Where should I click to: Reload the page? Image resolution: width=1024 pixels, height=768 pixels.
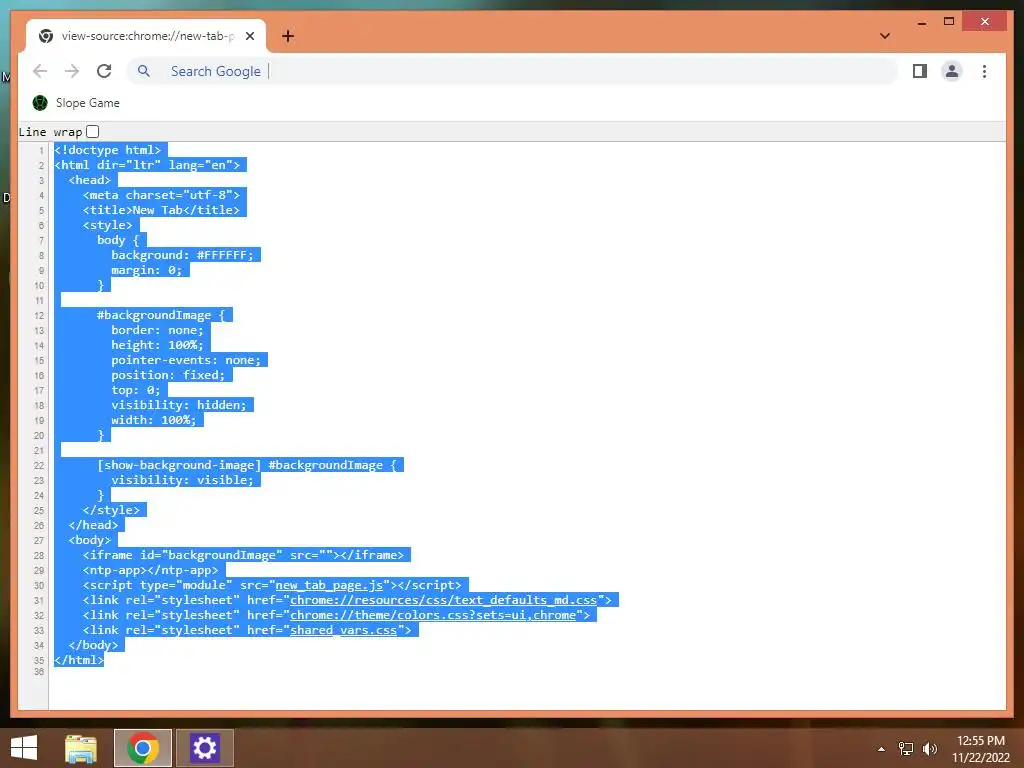click(x=104, y=71)
